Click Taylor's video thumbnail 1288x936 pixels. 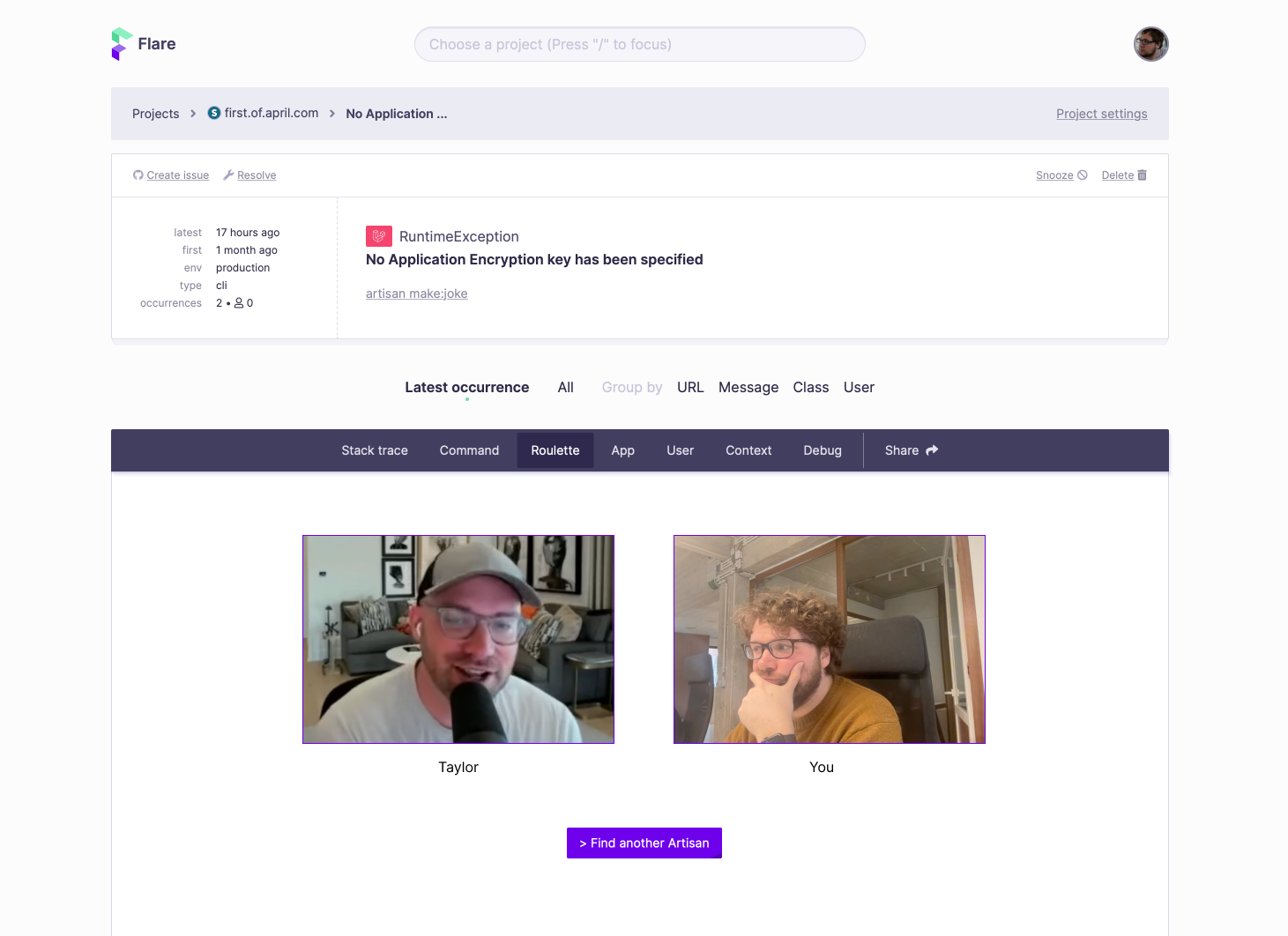(x=458, y=639)
